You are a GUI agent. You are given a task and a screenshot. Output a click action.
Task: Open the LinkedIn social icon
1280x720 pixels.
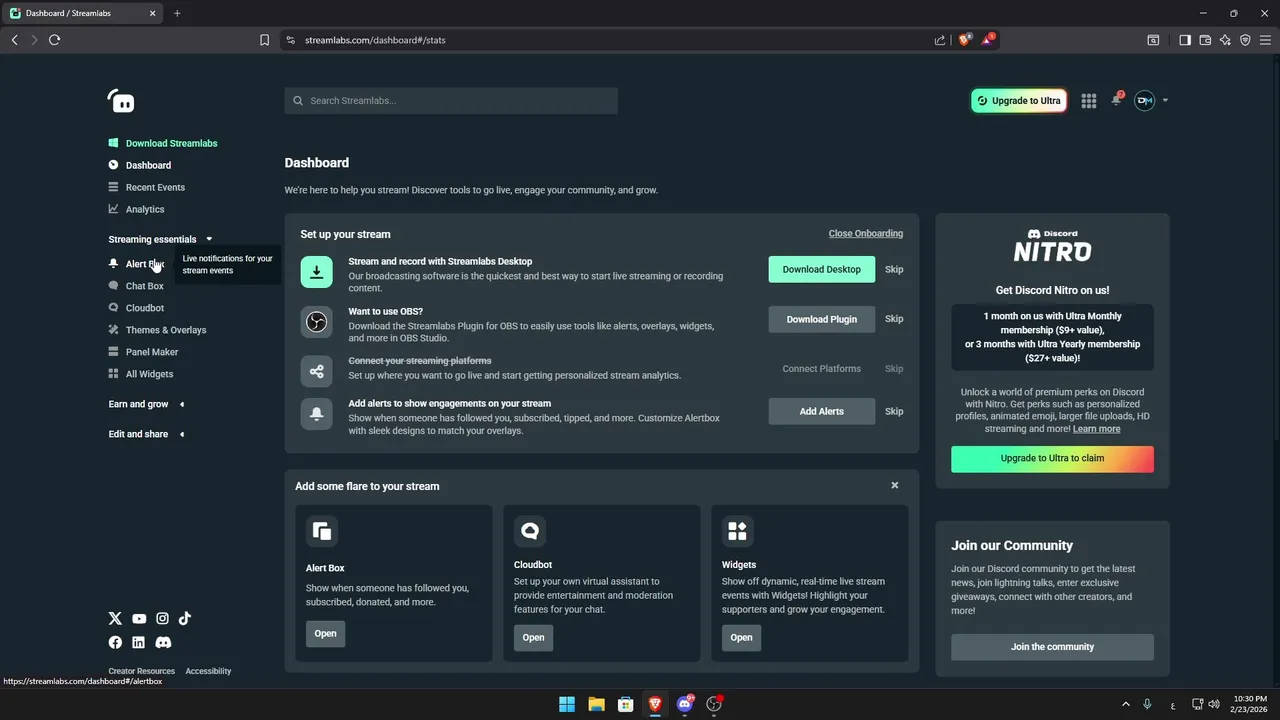tap(138, 642)
